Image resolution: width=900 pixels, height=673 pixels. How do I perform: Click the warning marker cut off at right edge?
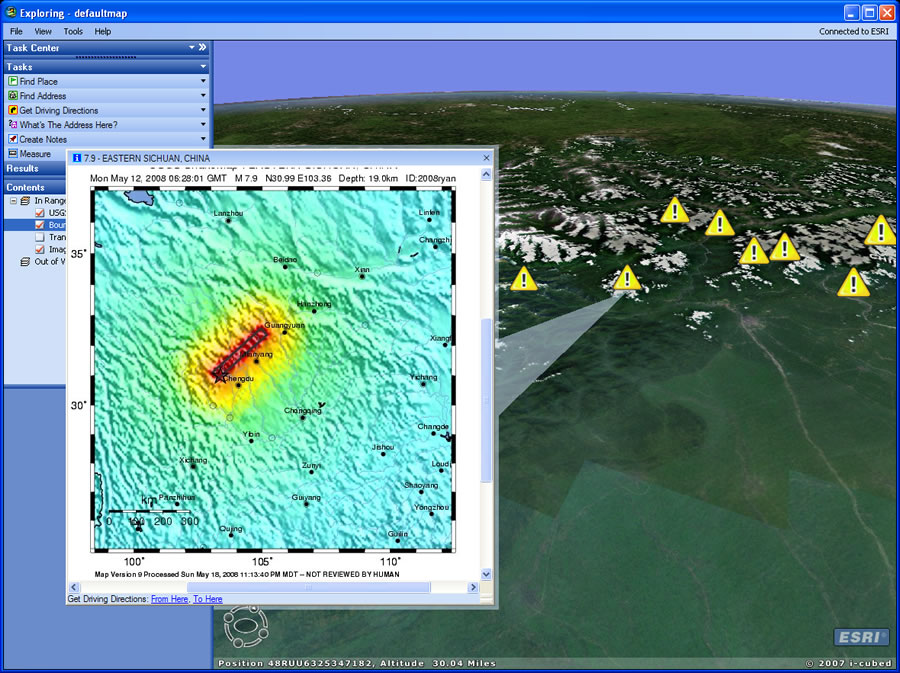(881, 231)
